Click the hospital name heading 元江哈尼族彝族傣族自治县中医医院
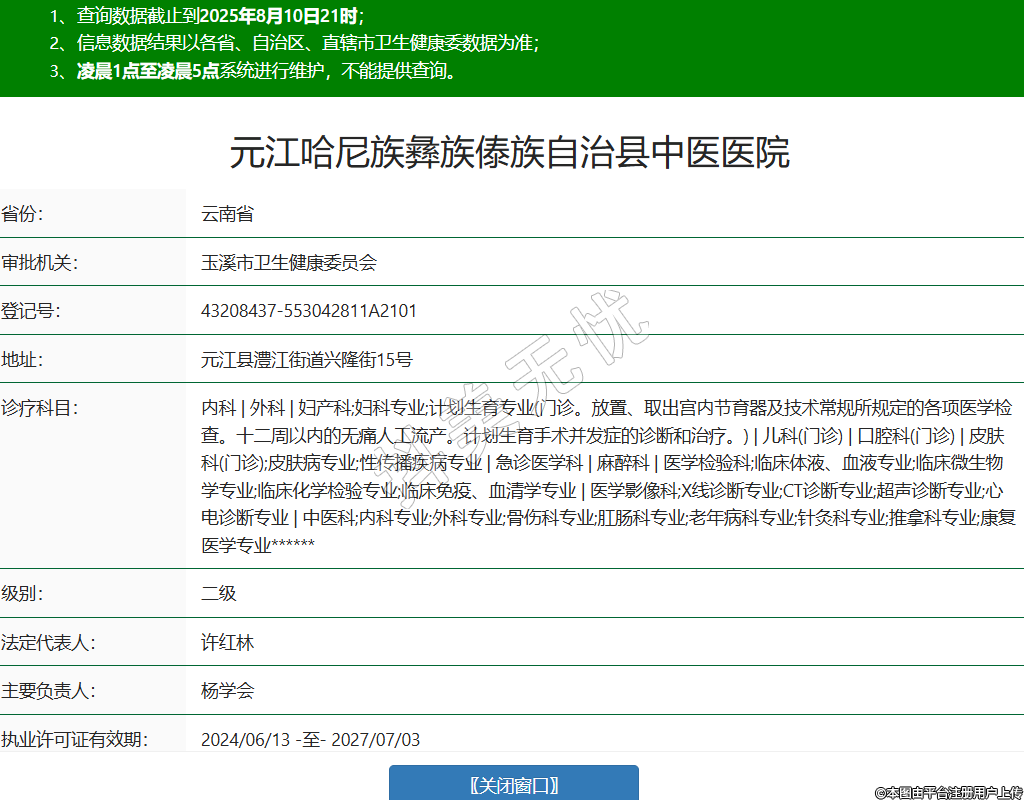1024x800 pixels. (x=510, y=152)
